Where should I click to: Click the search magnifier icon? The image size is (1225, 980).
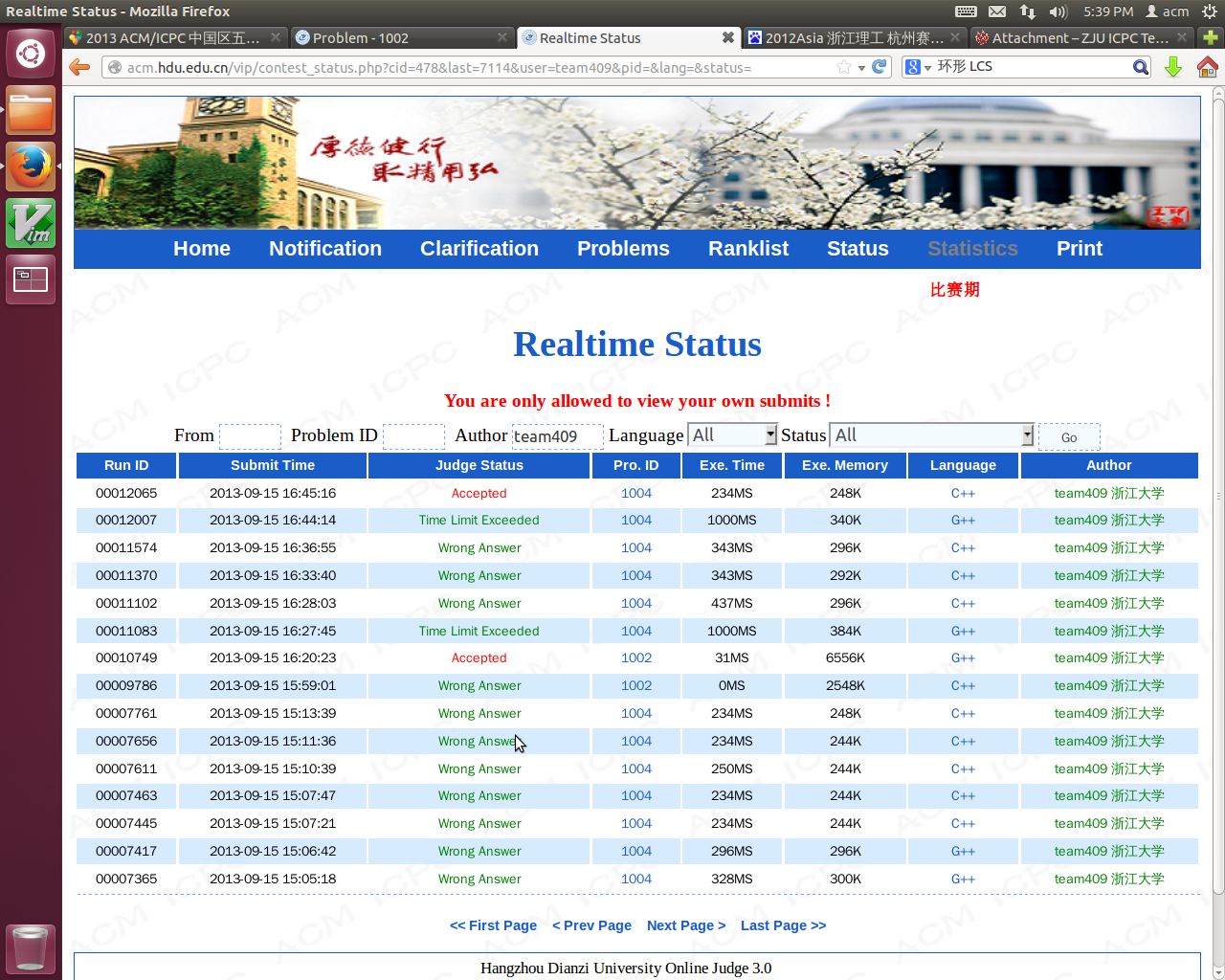point(1140,67)
